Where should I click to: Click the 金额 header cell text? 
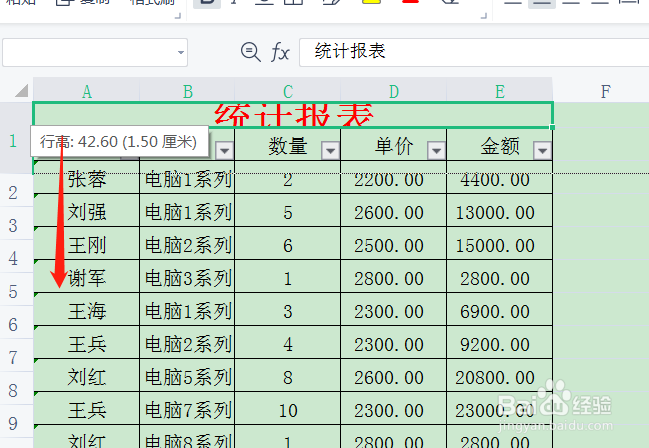500,146
